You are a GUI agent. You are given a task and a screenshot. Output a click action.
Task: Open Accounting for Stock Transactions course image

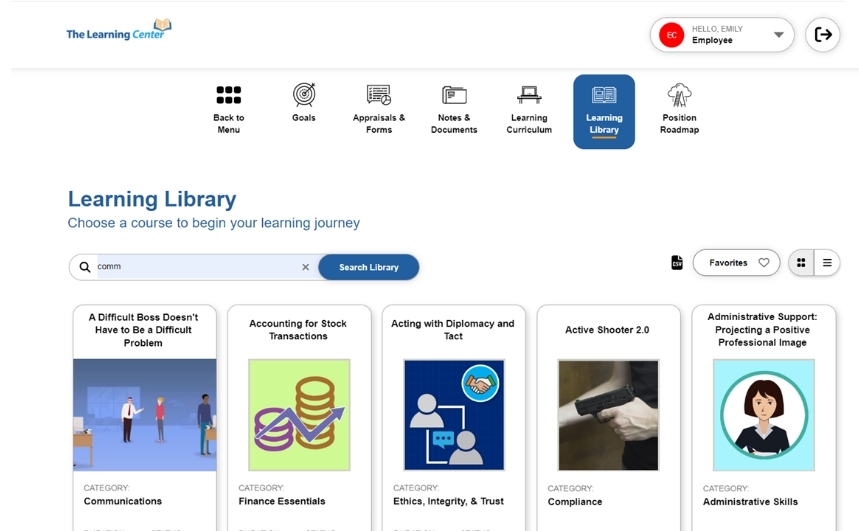(299, 415)
